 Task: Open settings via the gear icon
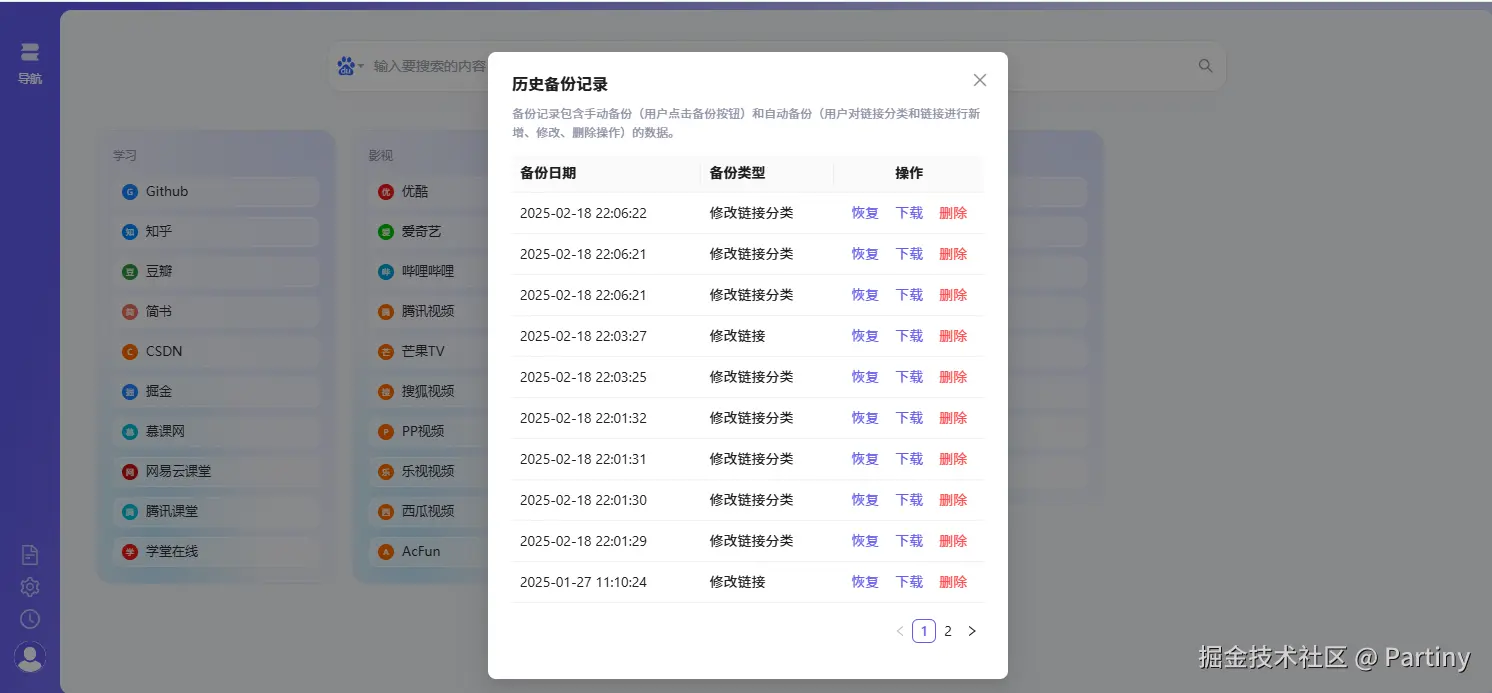[x=29, y=587]
